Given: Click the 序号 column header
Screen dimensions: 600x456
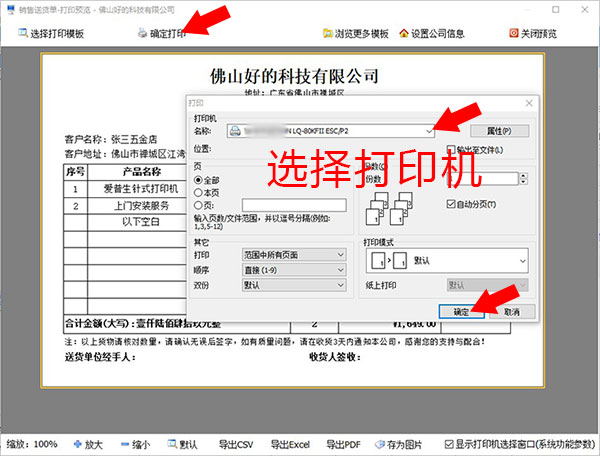Looking at the screenshot, I should pyautogui.click(x=75, y=172).
